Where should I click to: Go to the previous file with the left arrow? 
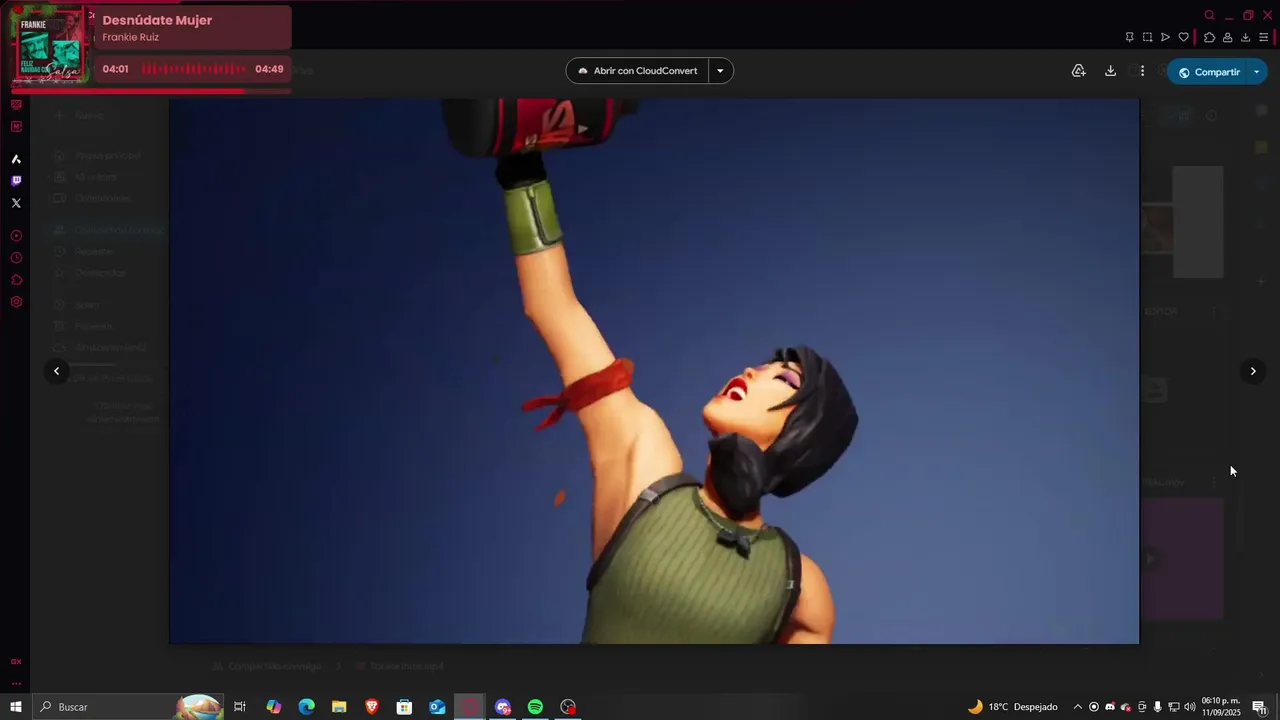coord(56,371)
